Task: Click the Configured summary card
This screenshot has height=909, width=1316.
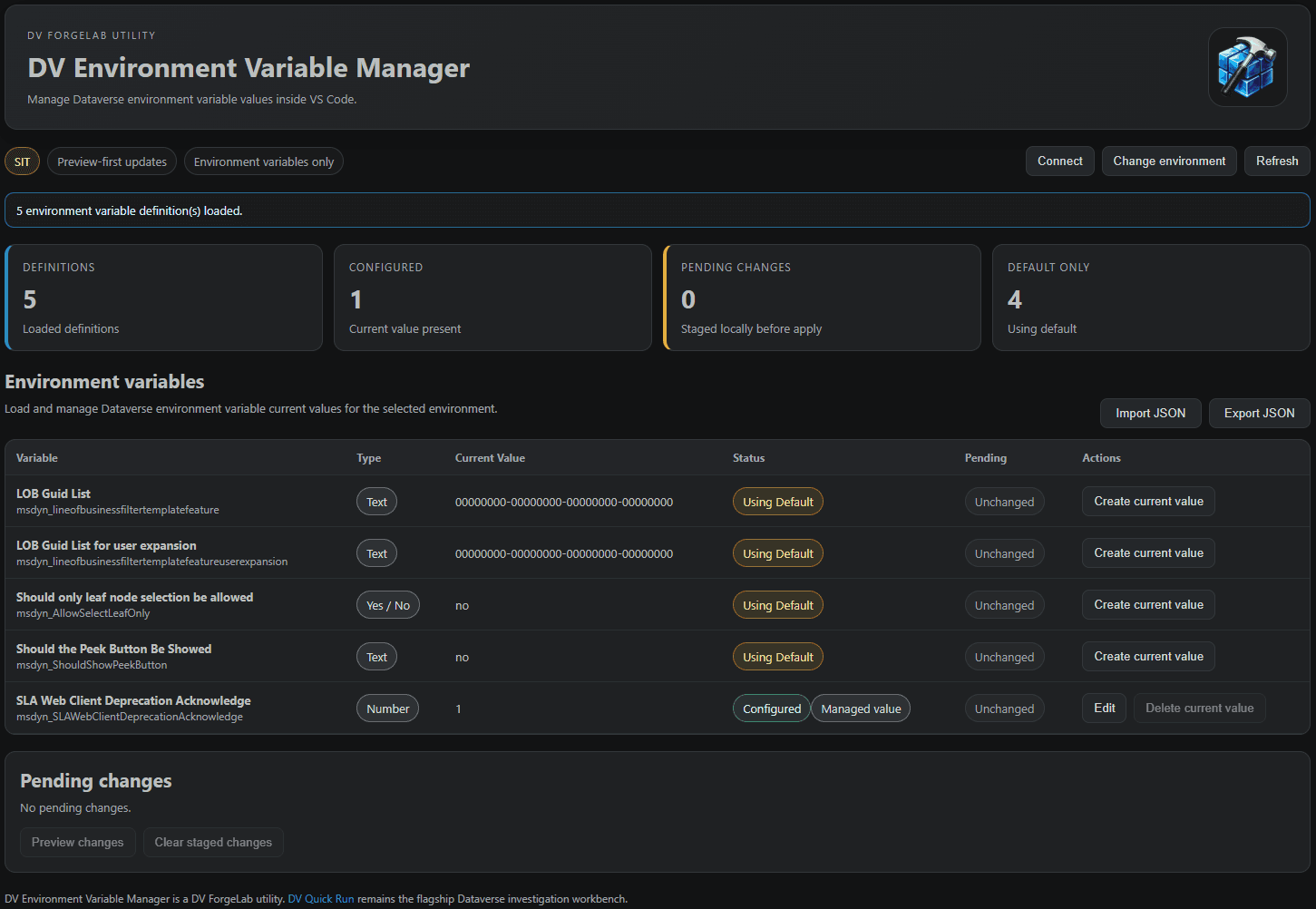Action: pos(492,298)
